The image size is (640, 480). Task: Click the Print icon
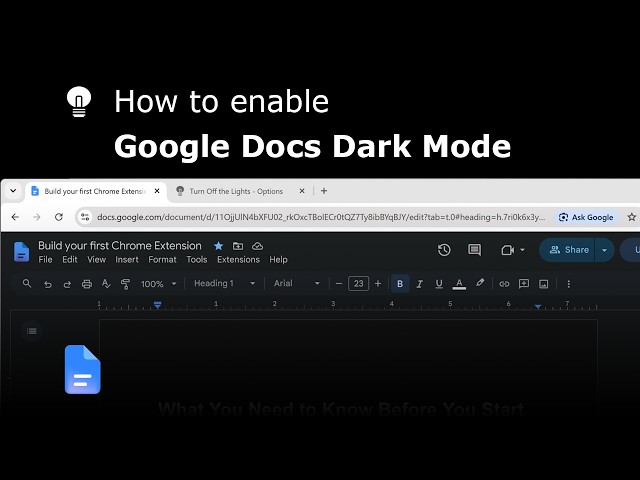(87, 284)
